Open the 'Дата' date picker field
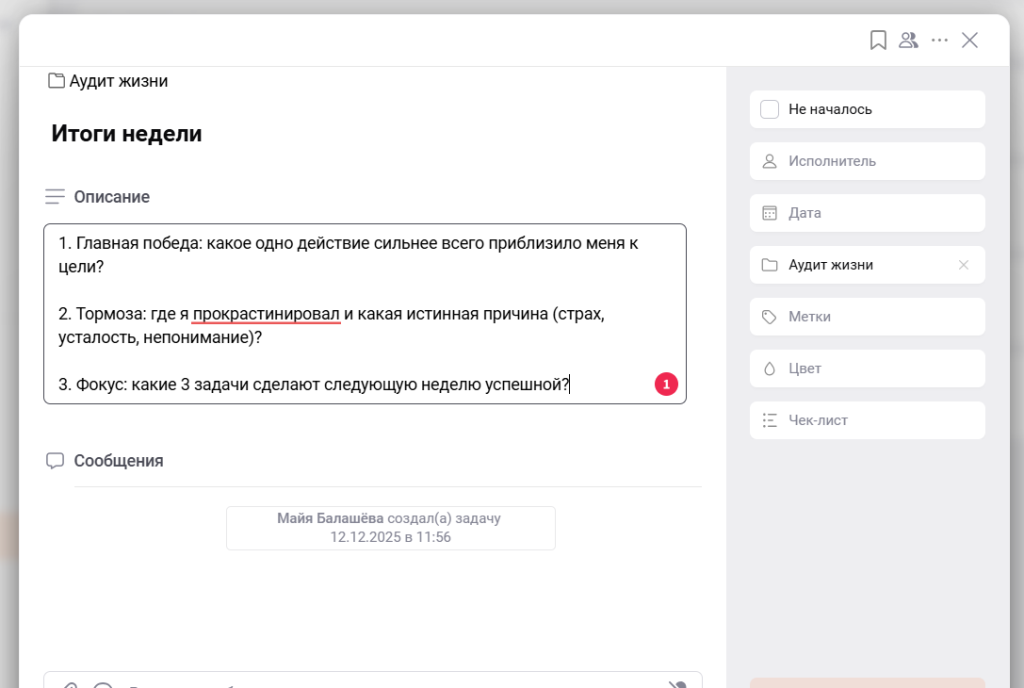The width and height of the screenshot is (1024, 688). click(867, 213)
